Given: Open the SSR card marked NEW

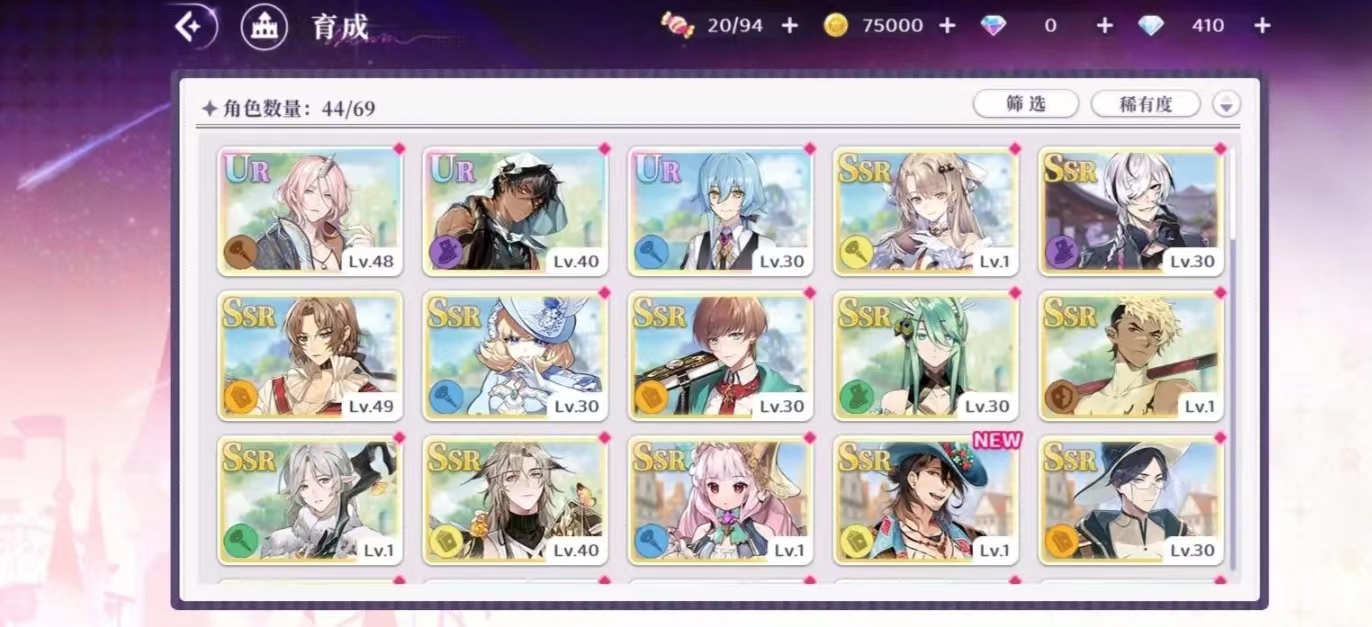Looking at the screenshot, I should point(926,499).
